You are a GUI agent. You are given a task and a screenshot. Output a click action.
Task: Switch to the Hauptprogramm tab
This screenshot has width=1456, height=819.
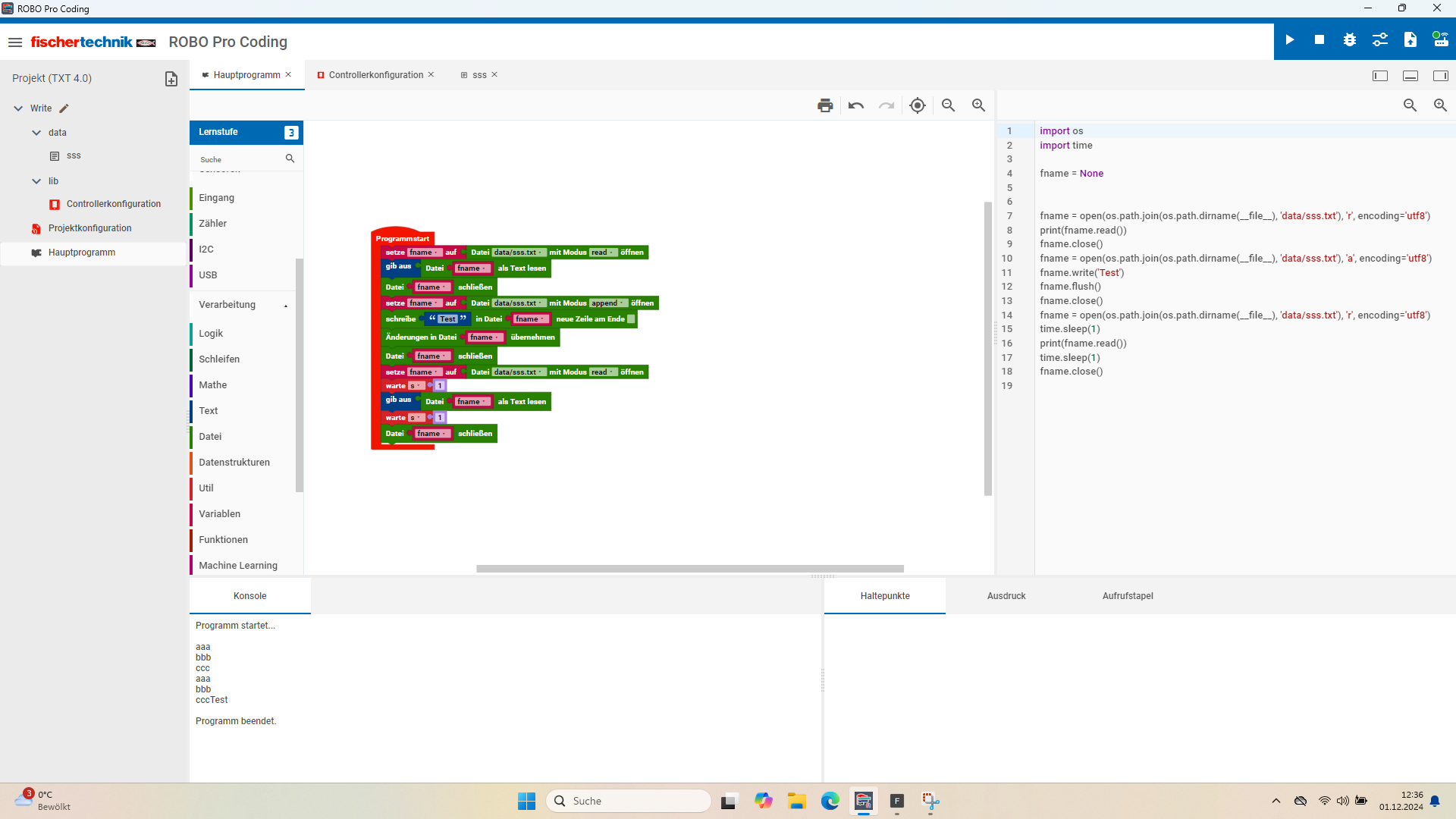tap(246, 75)
